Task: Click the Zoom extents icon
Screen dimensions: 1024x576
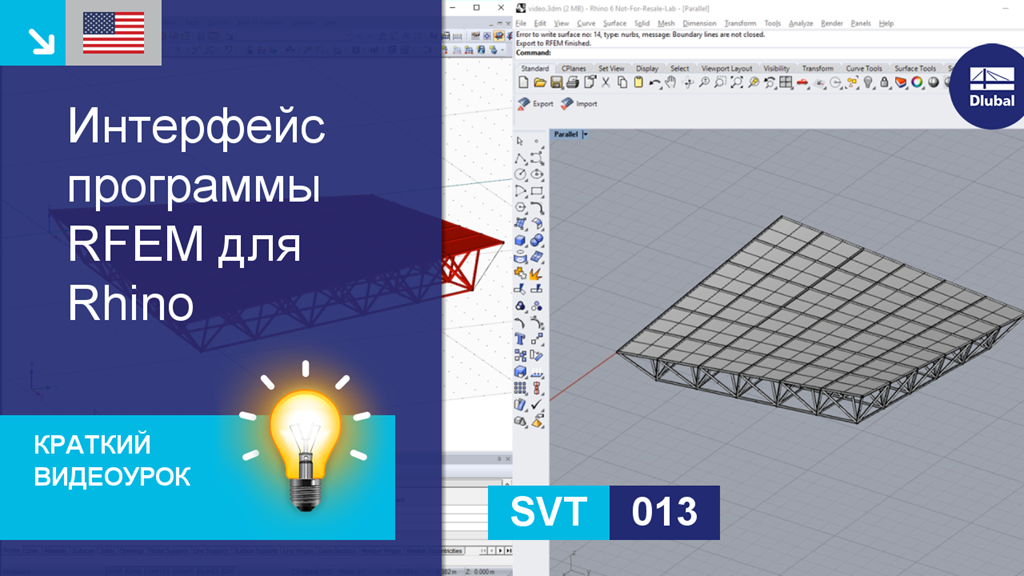Action: click(737, 83)
